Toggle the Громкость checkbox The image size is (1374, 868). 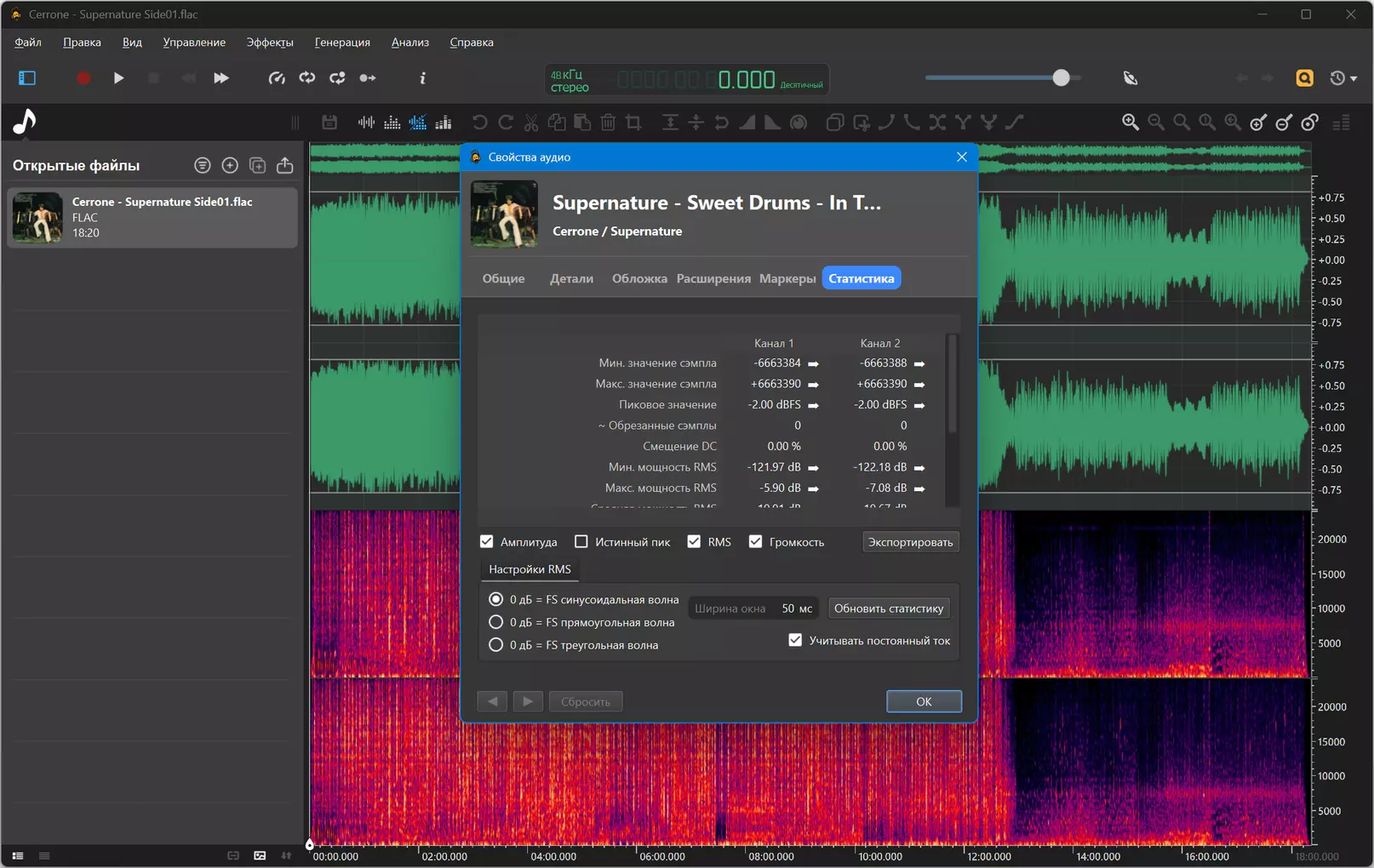pyautogui.click(x=755, y=541)
